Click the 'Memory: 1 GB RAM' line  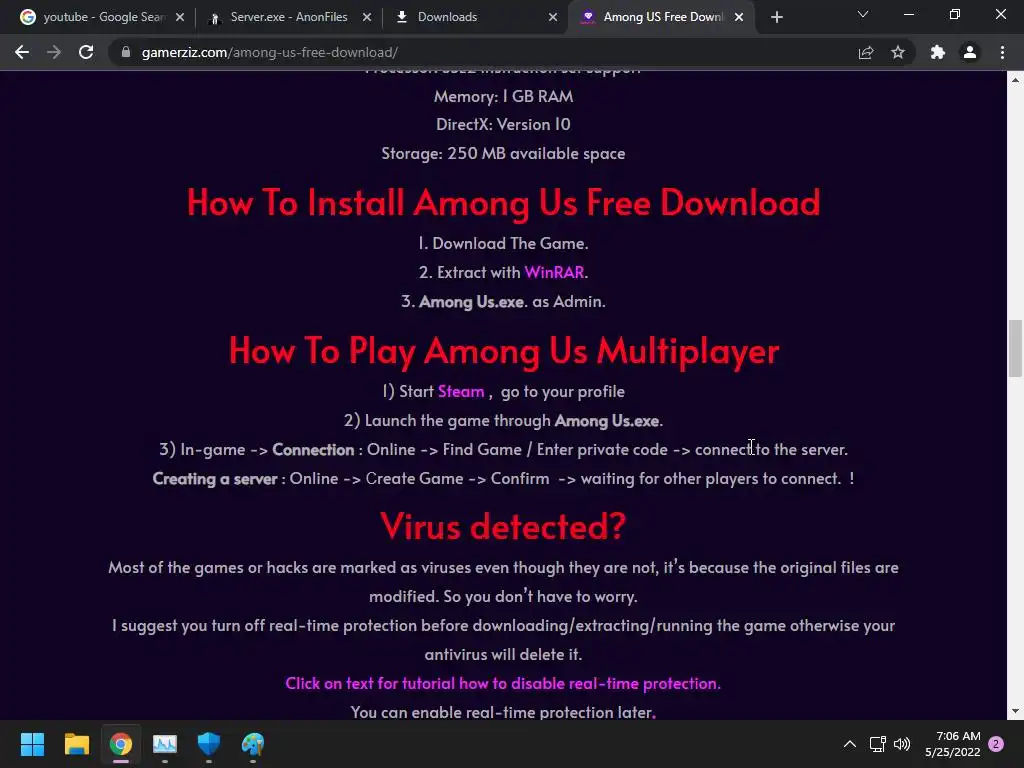[x=504, y=96]
